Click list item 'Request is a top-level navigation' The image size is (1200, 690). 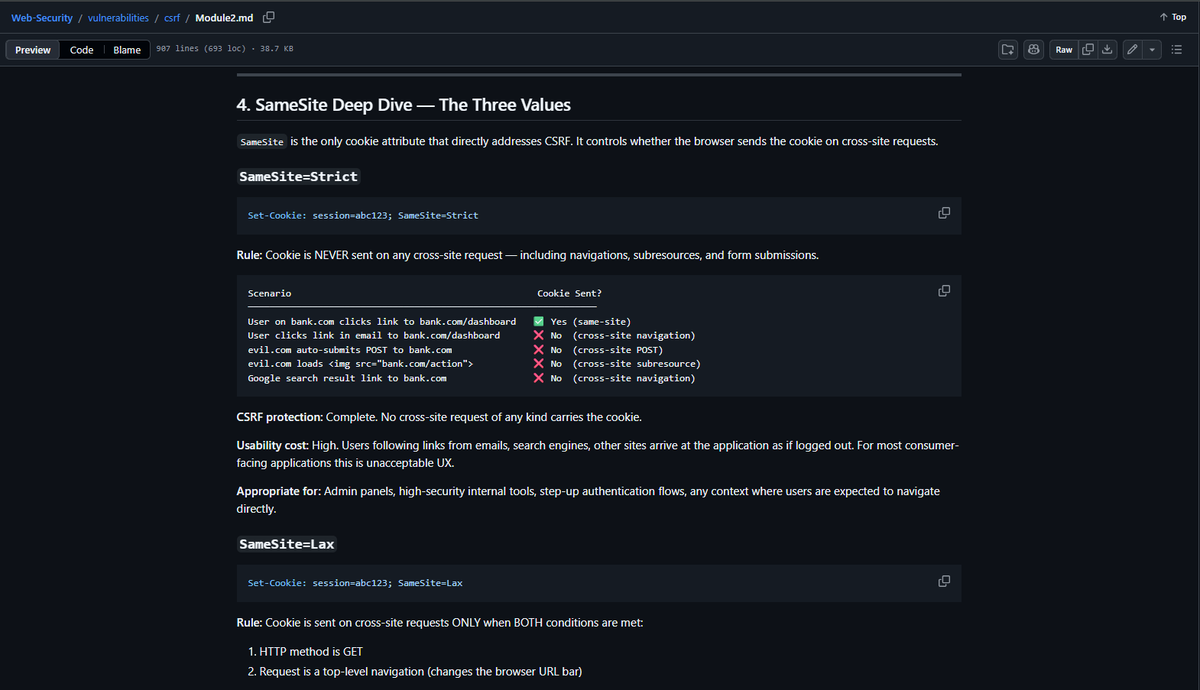point(420,671)
